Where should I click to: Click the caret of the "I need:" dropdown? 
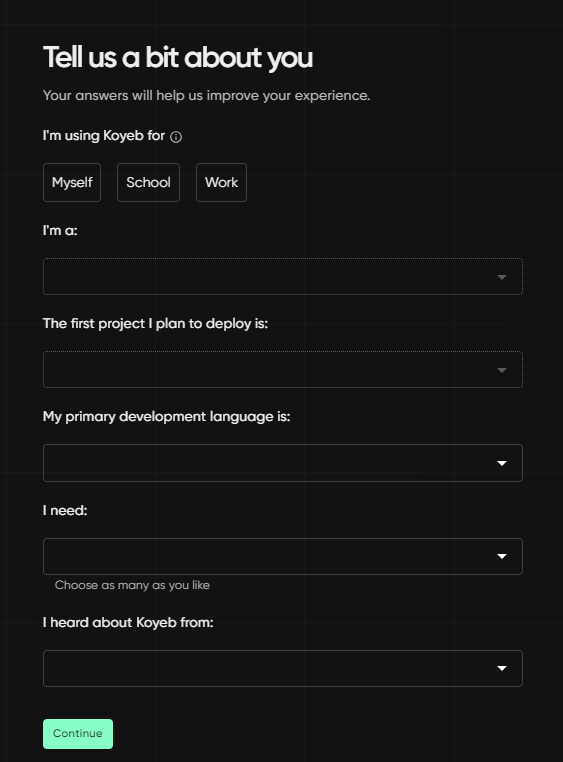point(502,556)
